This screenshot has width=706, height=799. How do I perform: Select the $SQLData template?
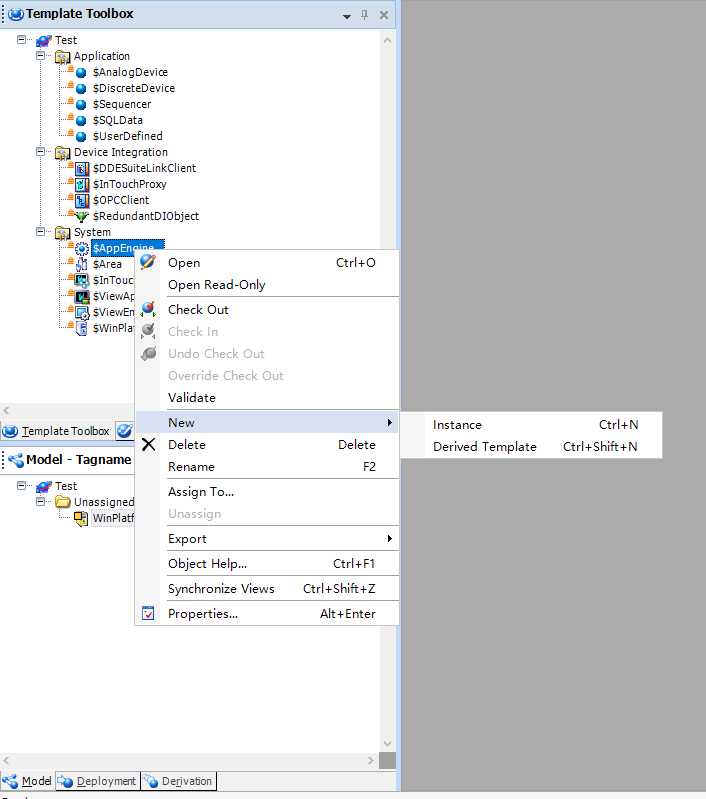(117, 120)
